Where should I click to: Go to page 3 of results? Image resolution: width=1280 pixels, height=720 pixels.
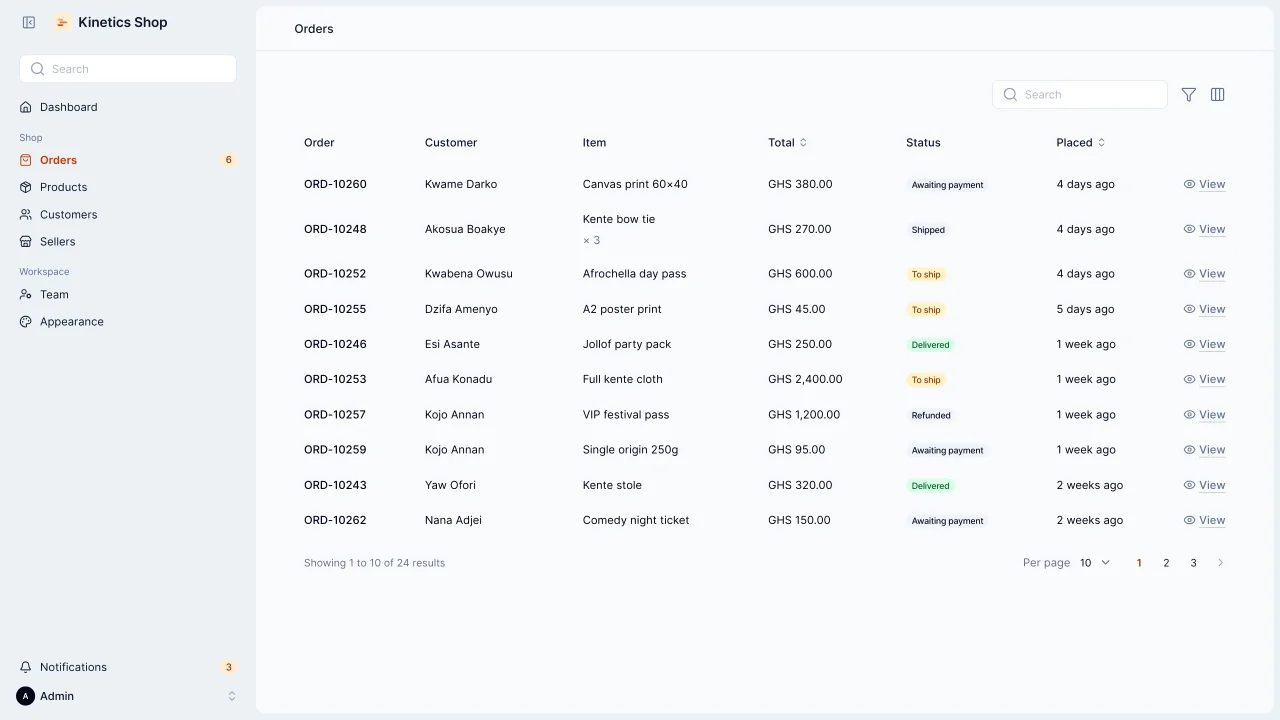[x=1193, y=563]
